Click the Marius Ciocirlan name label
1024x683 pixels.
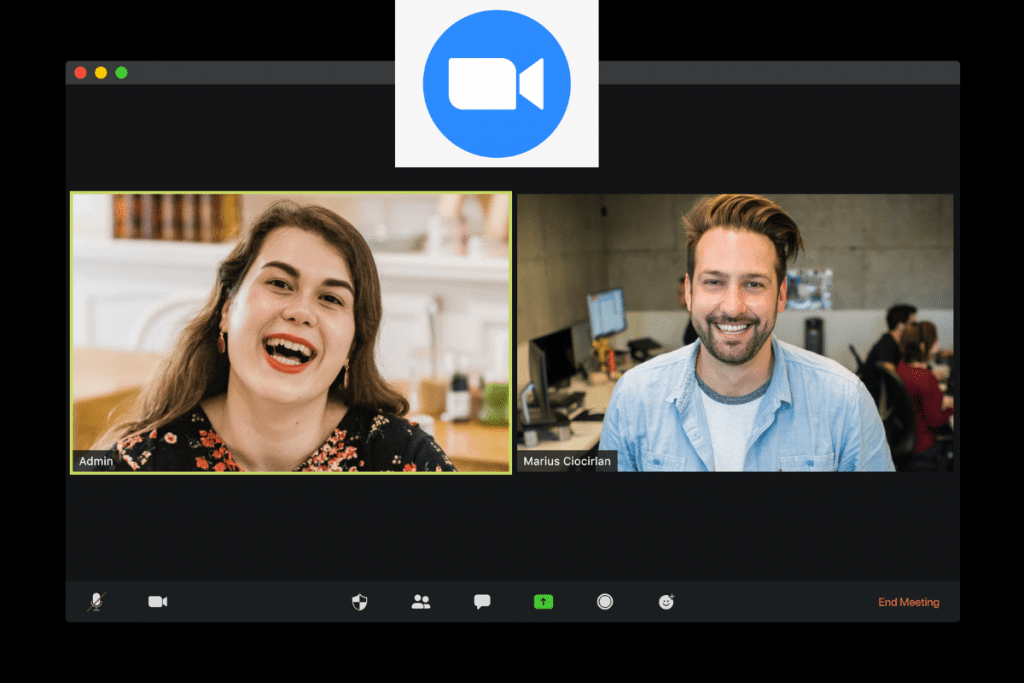coord(567,462)
